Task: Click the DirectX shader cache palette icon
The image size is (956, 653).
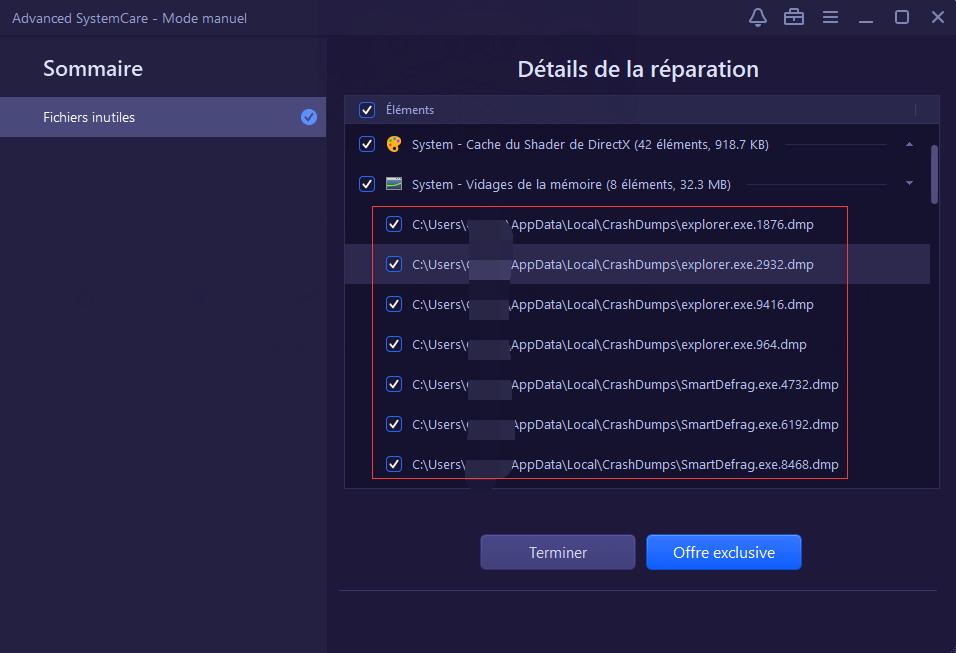Action: (x=394, y=145)
